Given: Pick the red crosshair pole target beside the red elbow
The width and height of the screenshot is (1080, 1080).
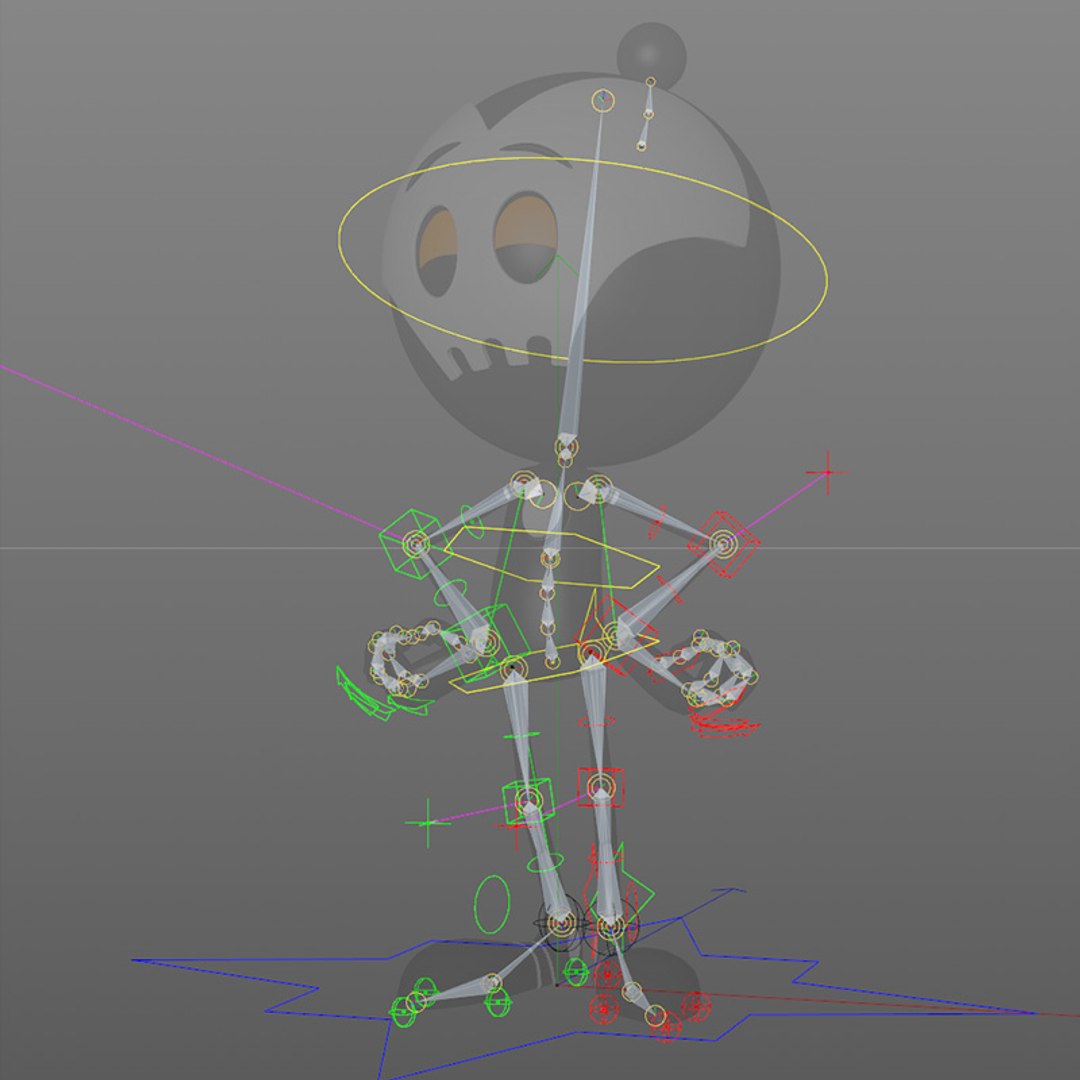Looking at the screenshot, I should 827,472.
